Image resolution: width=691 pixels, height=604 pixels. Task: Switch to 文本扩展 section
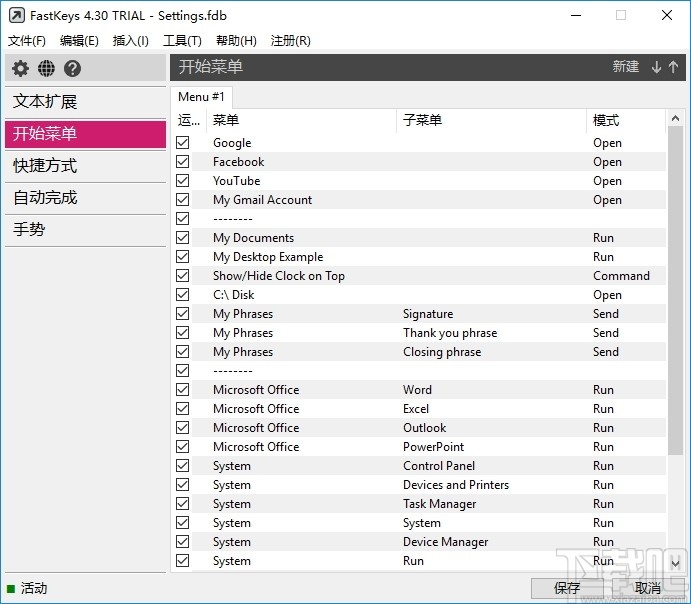[x=85, y=102]
